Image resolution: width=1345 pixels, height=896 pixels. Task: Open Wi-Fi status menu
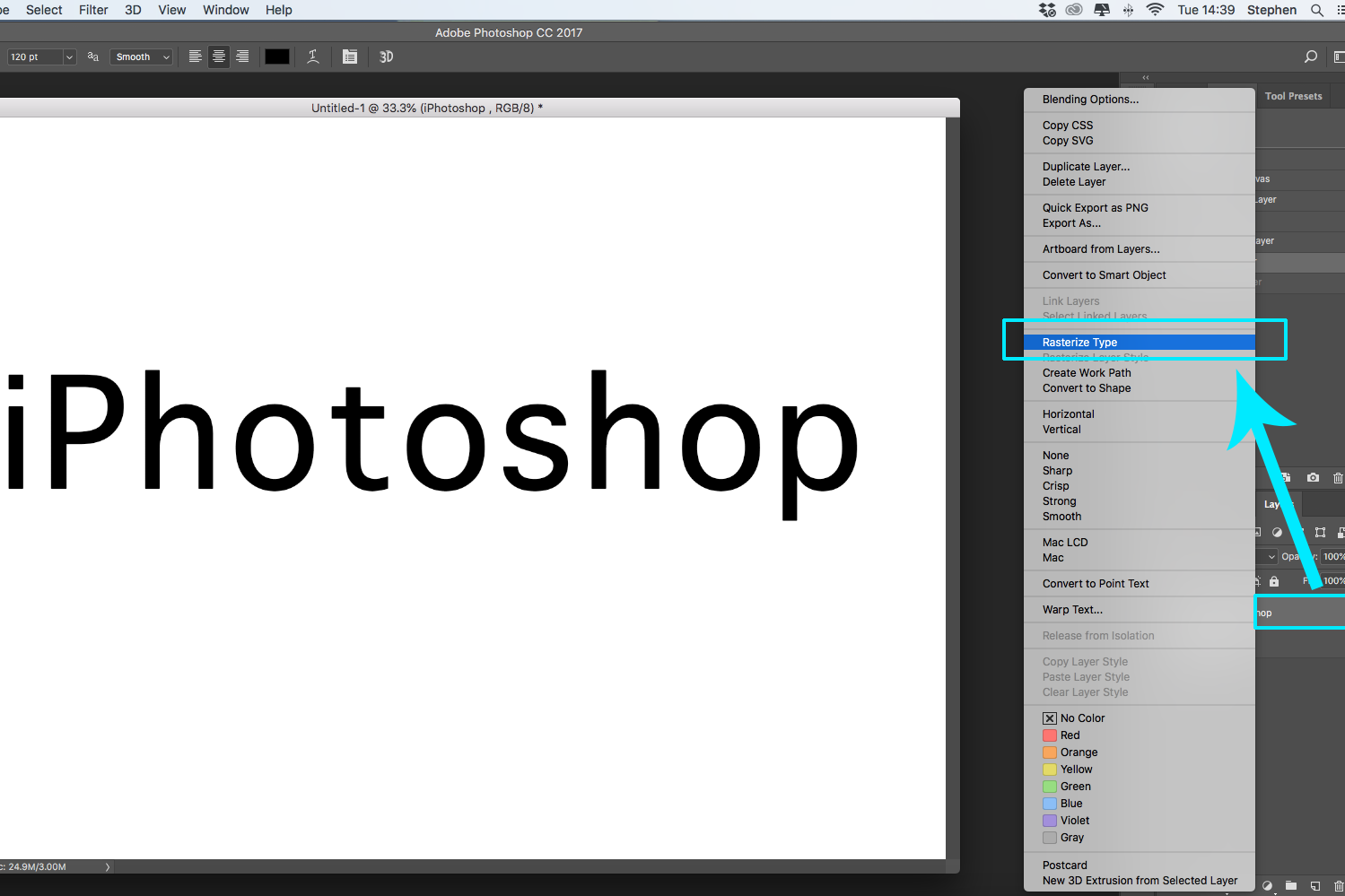pyautogui.click(x=1156, y=10)
